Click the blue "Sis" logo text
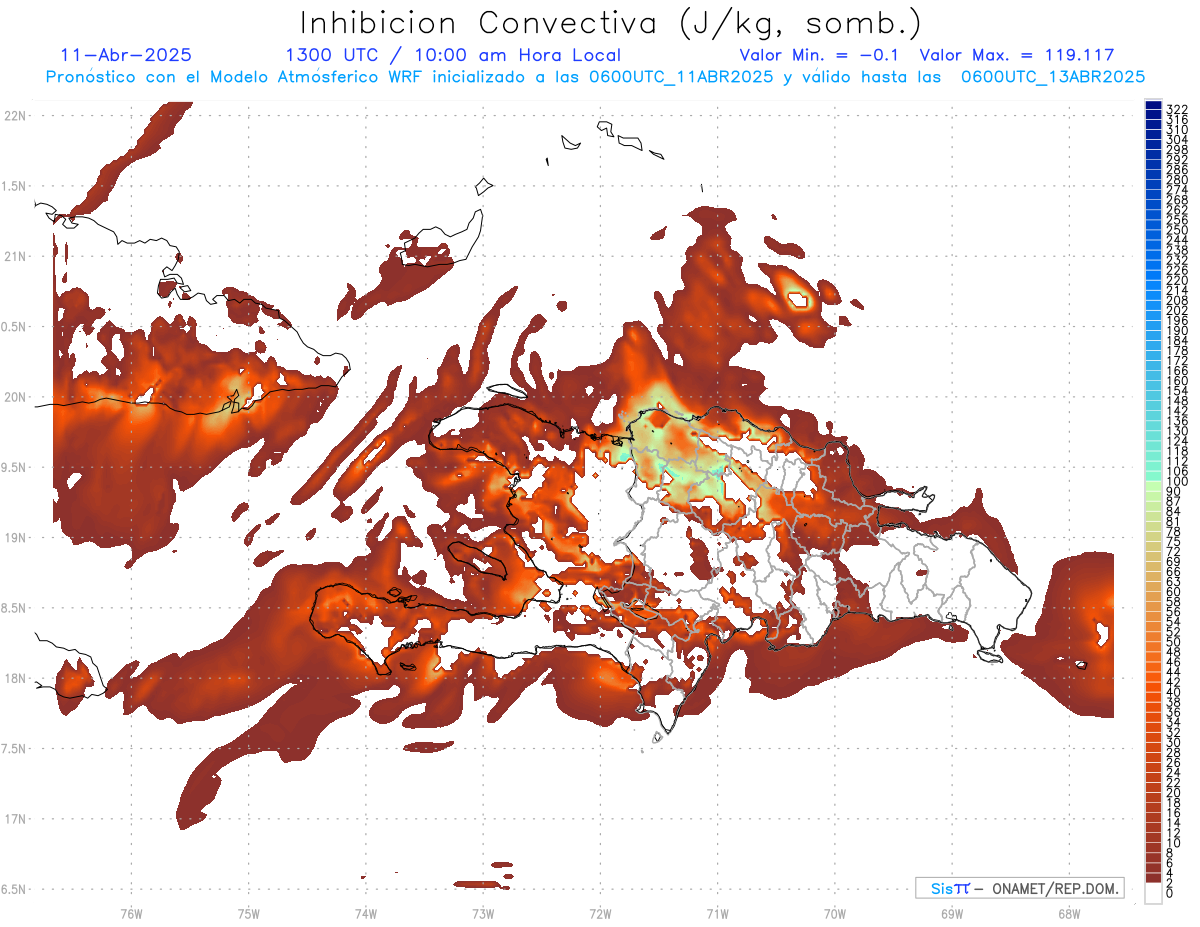Viewport: 1200px width, 927px height. pos(943,888)
